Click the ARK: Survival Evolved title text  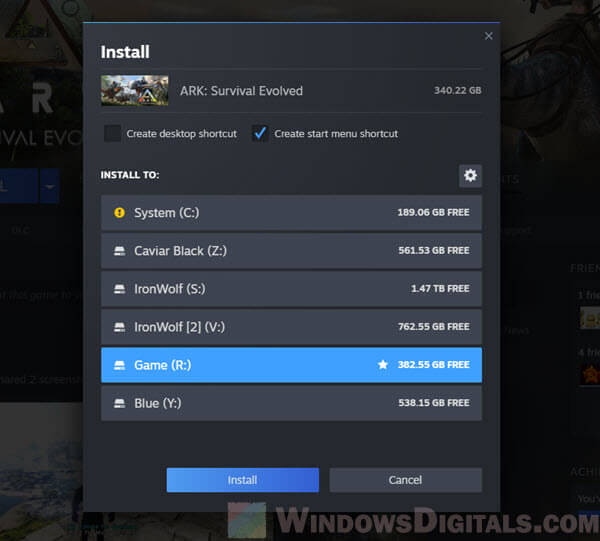[241, 91]
